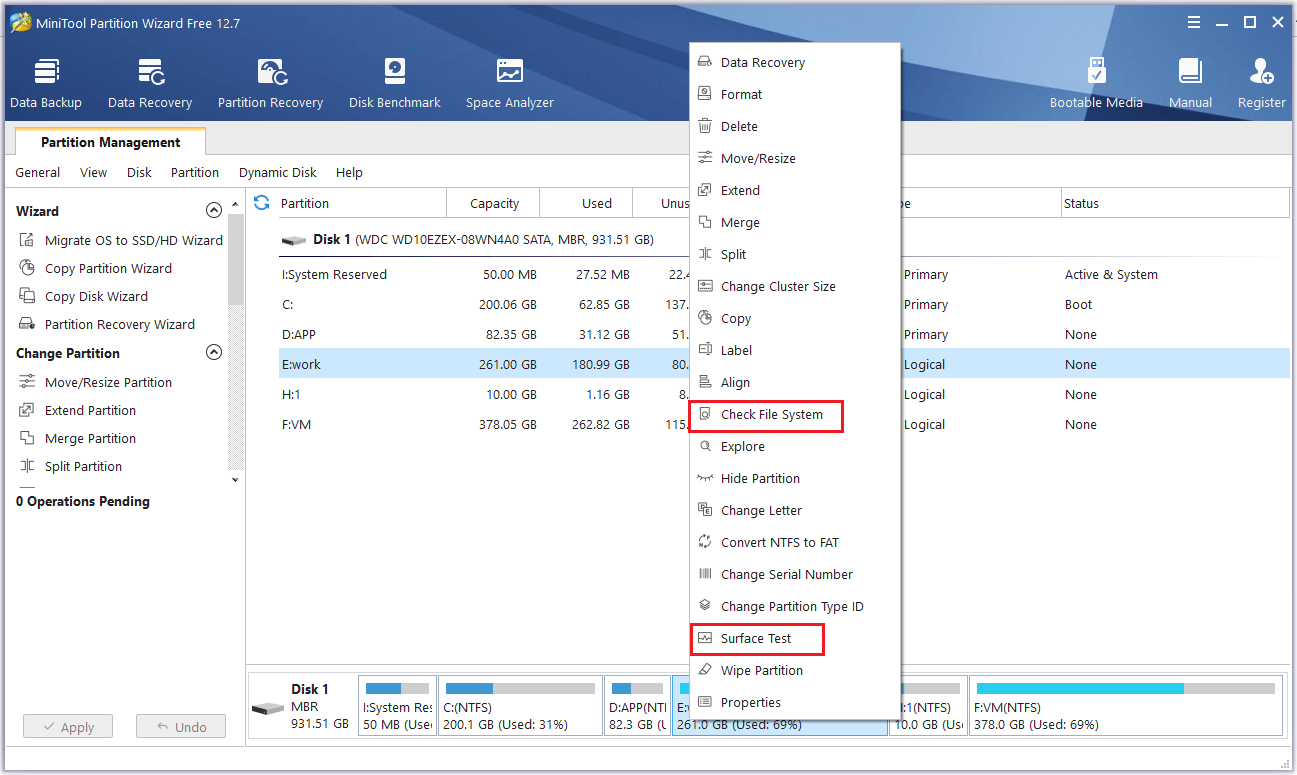Choose Explore in the context menu

coord(796,446)
